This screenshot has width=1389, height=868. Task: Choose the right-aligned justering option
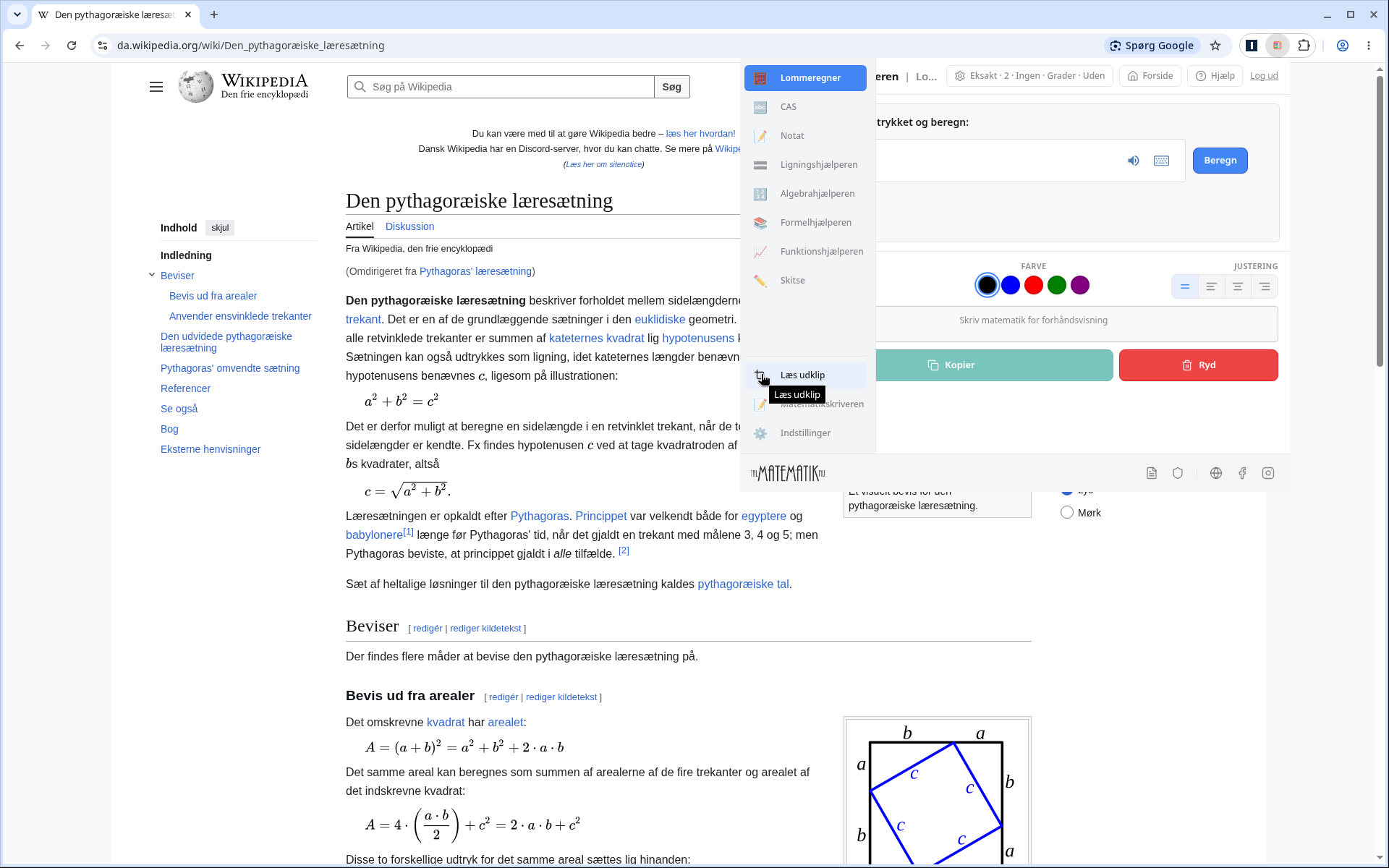coord(1265,286)
